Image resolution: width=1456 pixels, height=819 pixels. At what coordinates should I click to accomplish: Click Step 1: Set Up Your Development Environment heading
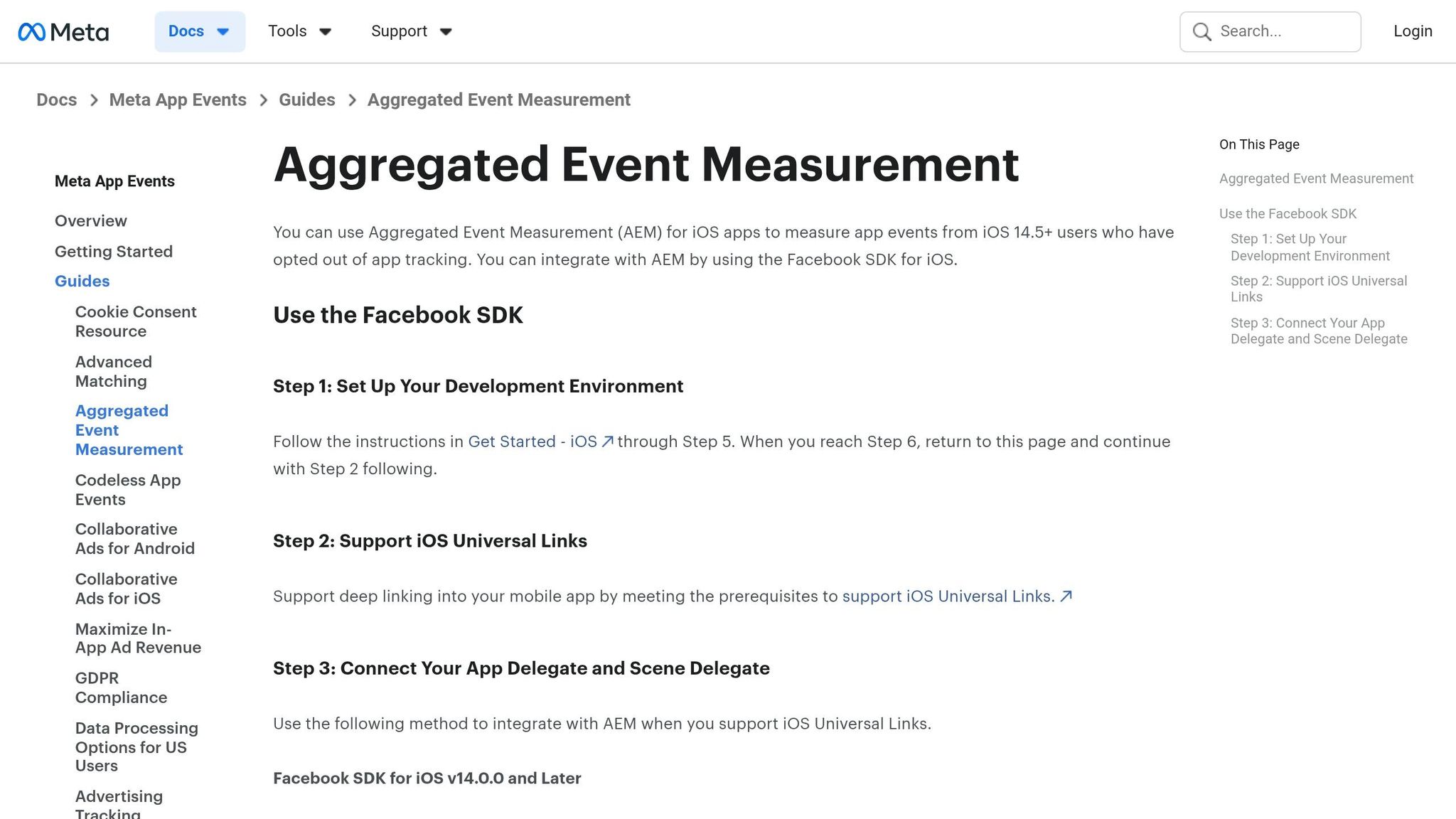pos(478,386)
